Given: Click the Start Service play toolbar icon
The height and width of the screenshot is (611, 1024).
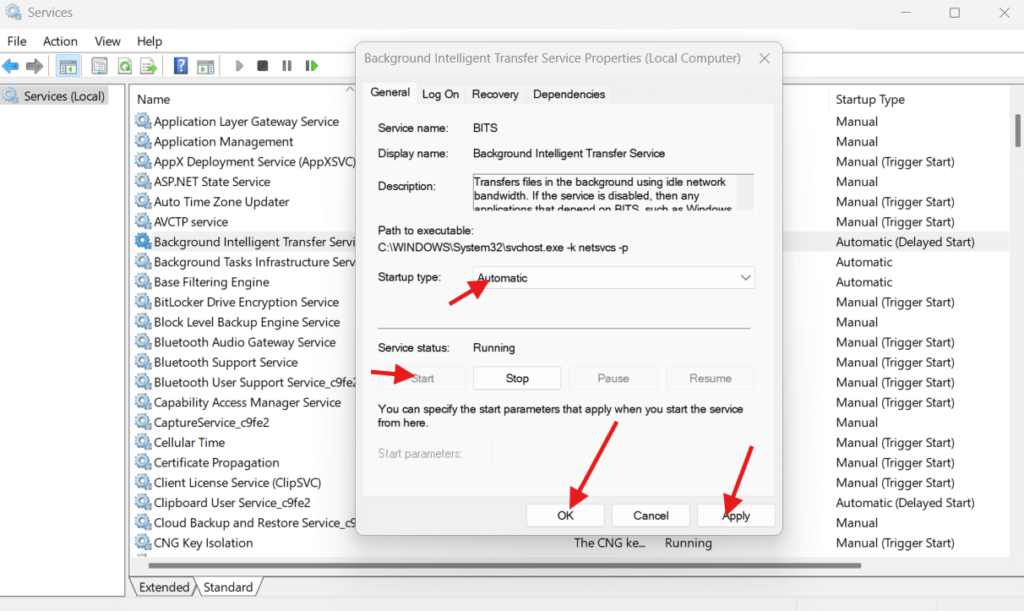Looking at the screenshot, I should tap(239, 66).
